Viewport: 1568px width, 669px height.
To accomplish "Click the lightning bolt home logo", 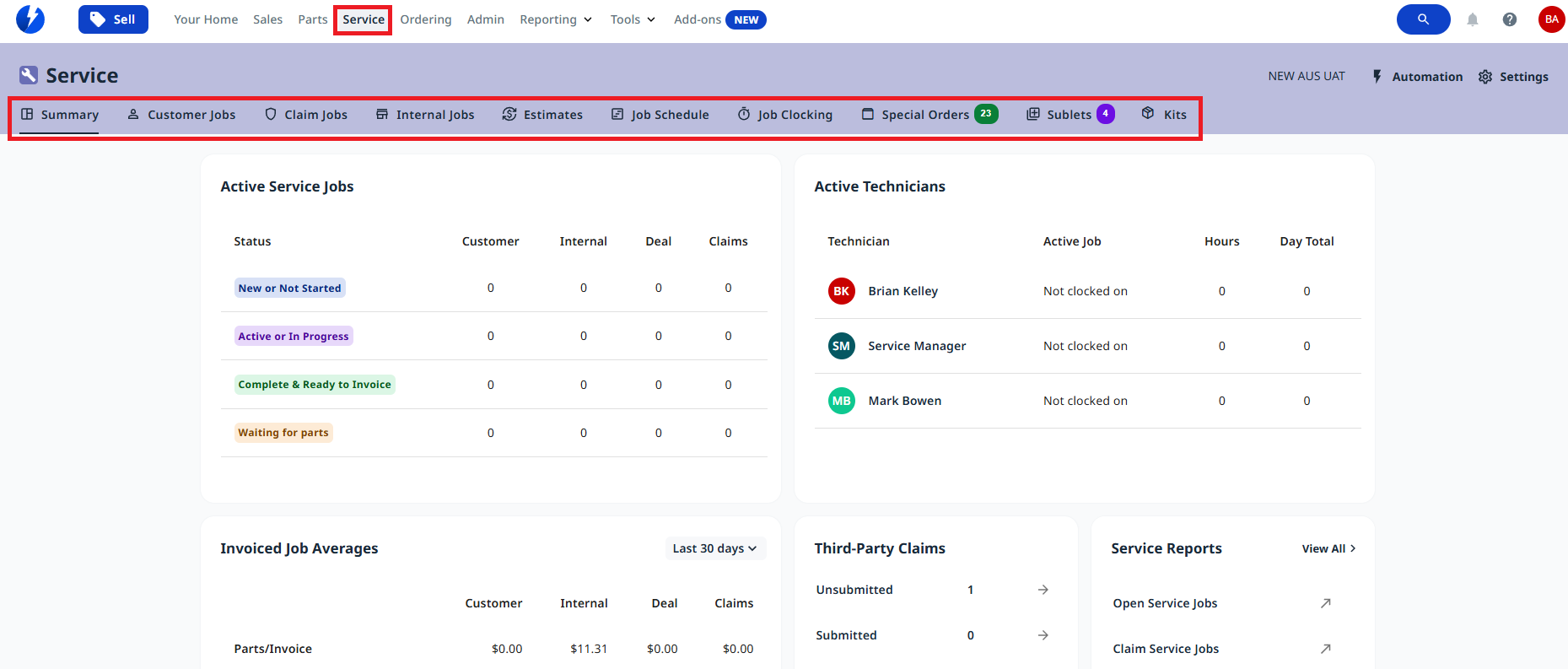I will click(30, 19).
